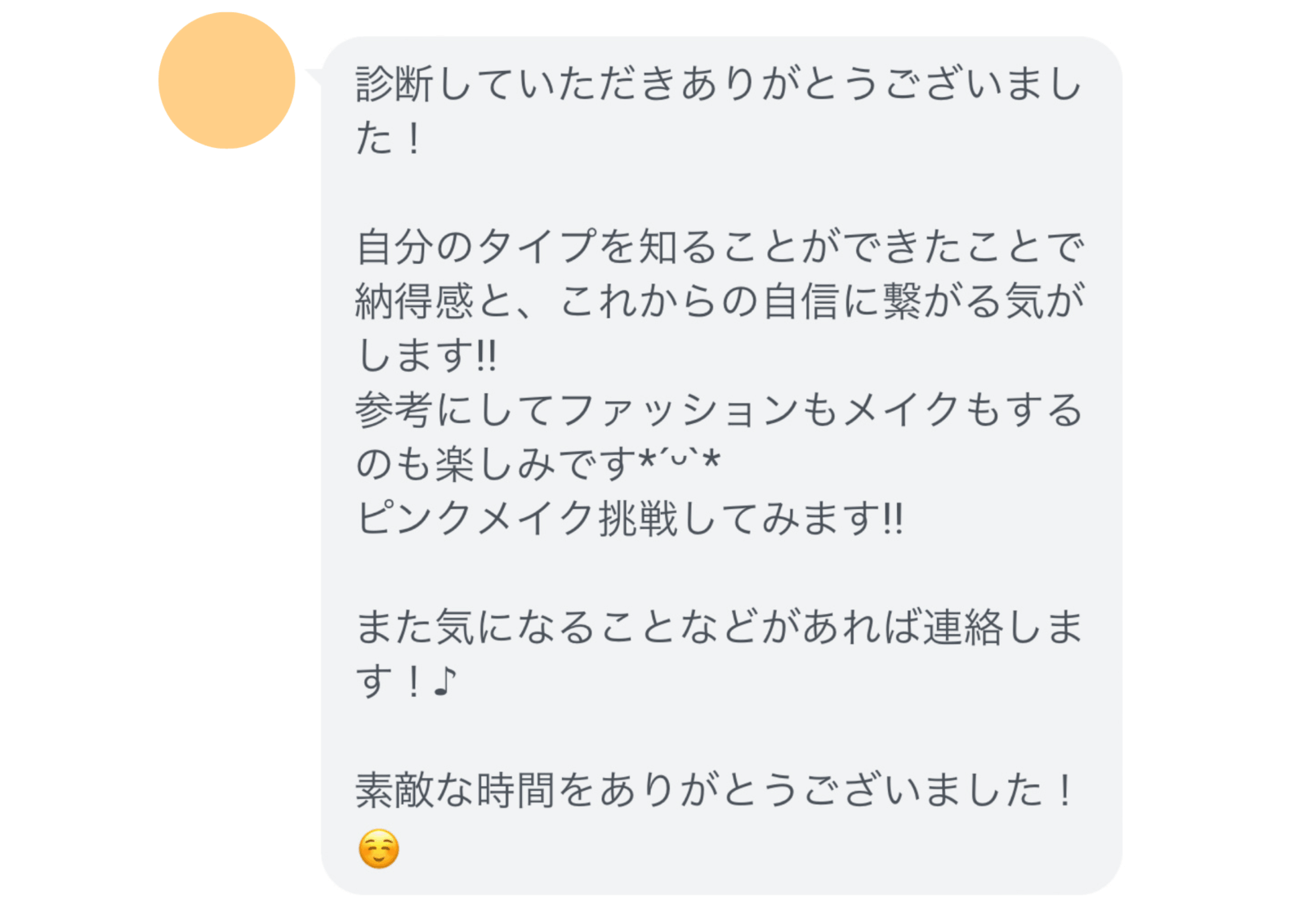Click the word 挑戦 in the pink makeup line
The height and width of the screenshot is (924, 1307).
tap(638, 519)
